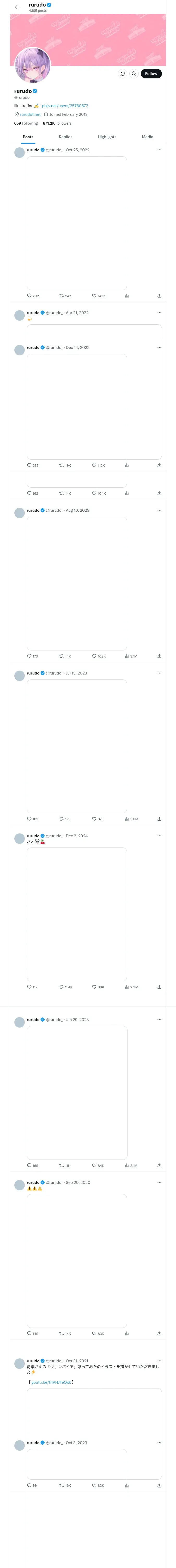Like the Sep 20, 2020 post
Screen dimensions: 176x1568
pos(94,1334)
